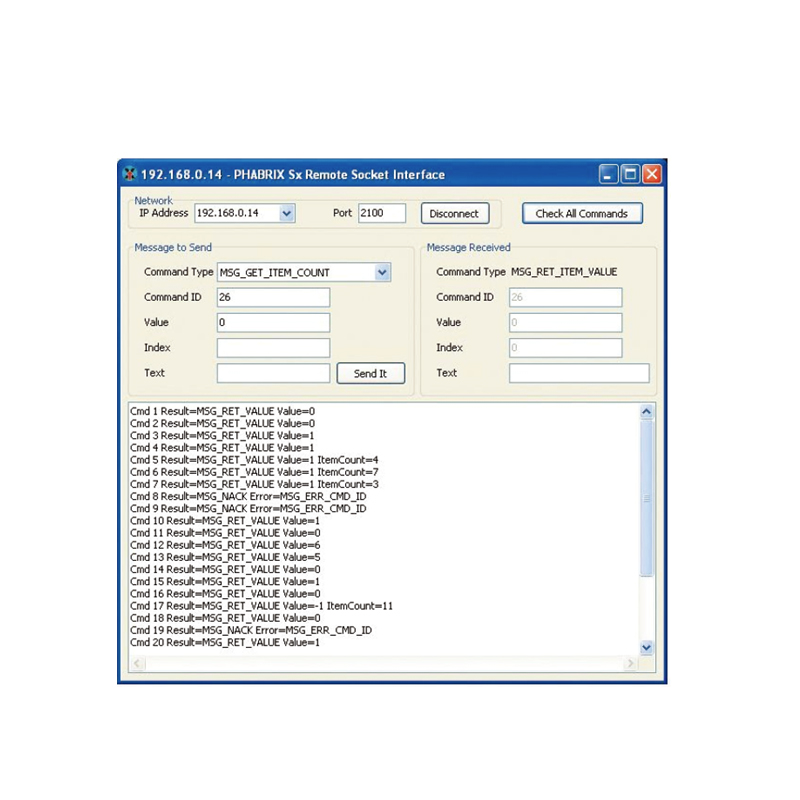Select log line Cmd 12 Value=6
Screen dimensions: 800x800
click(x=225, y=545)
